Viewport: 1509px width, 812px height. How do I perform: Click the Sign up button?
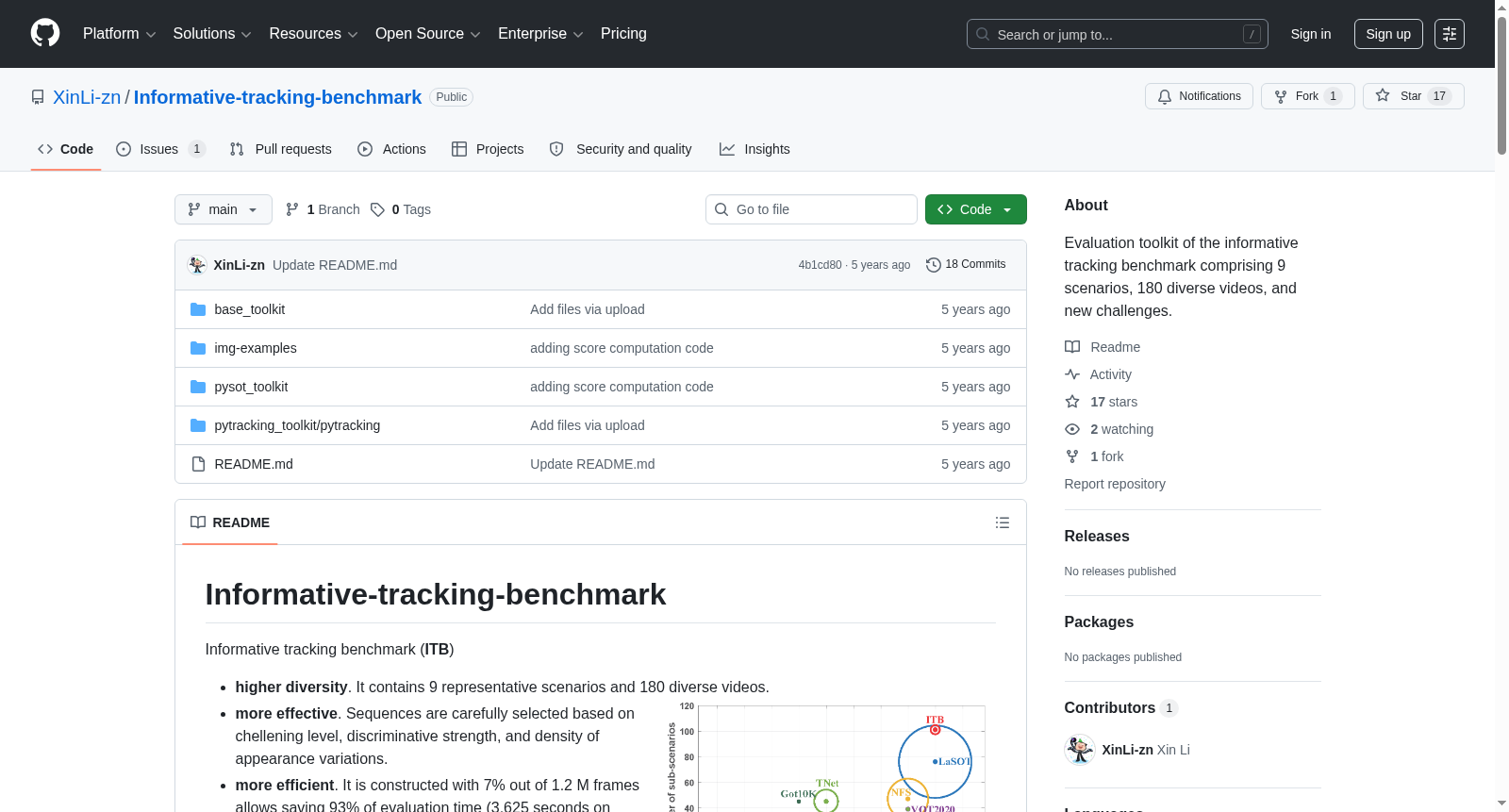1388,34
